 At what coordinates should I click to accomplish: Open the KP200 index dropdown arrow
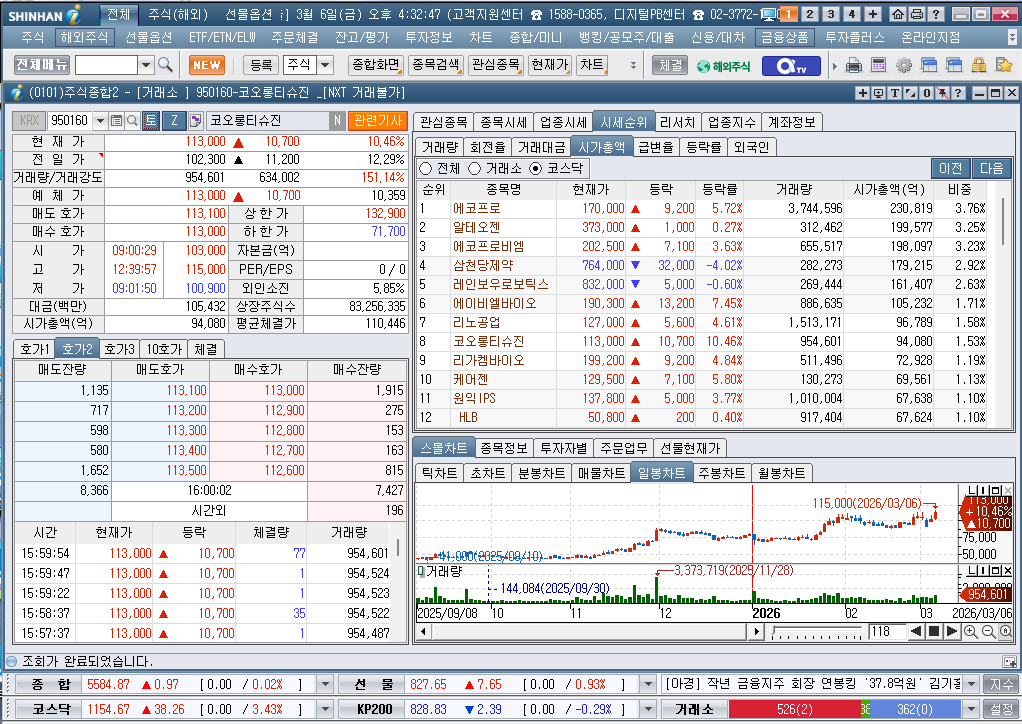coord(647,709)
